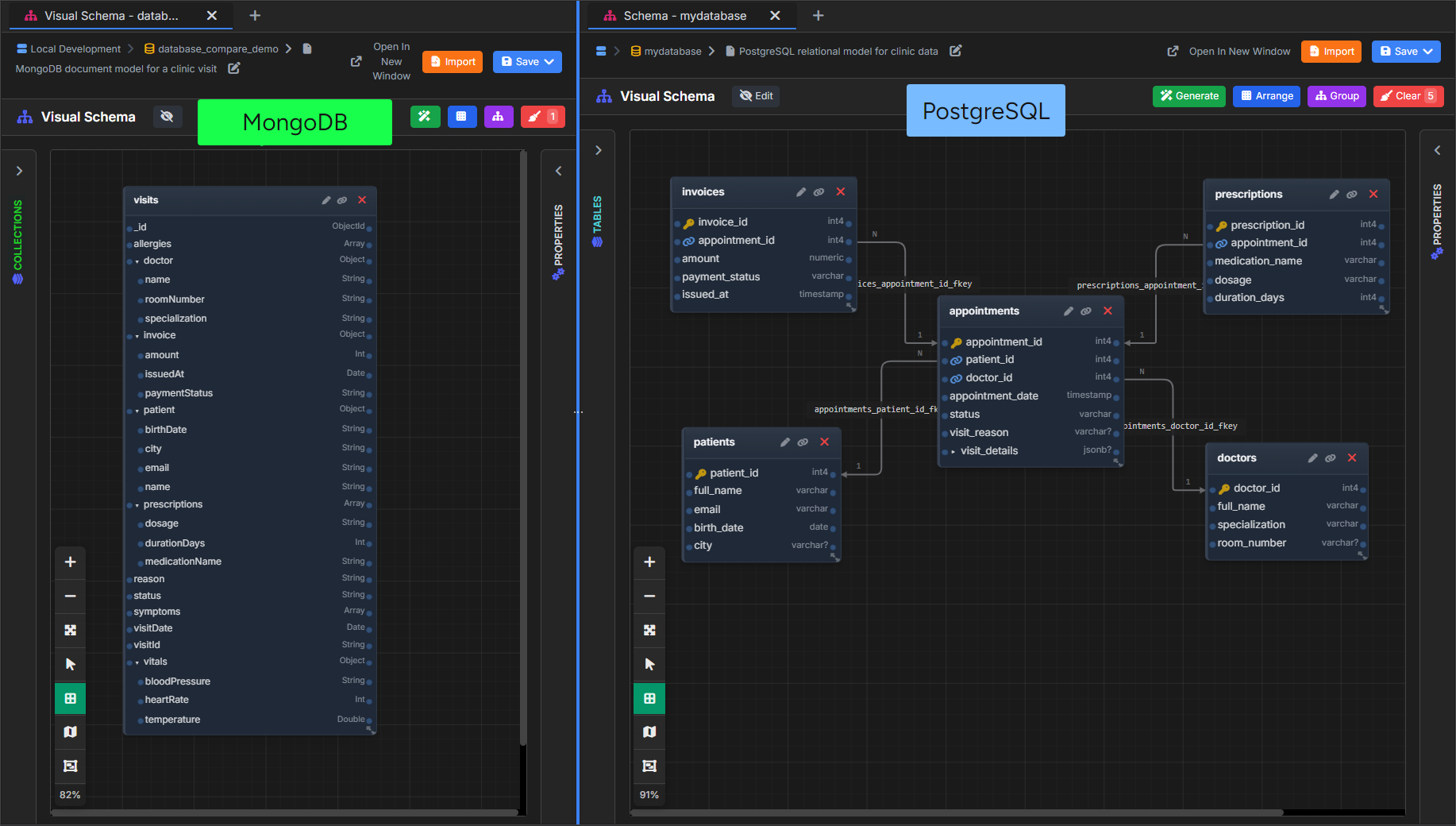Fit MongoDB canvas to view

click(x=71, y=631)
